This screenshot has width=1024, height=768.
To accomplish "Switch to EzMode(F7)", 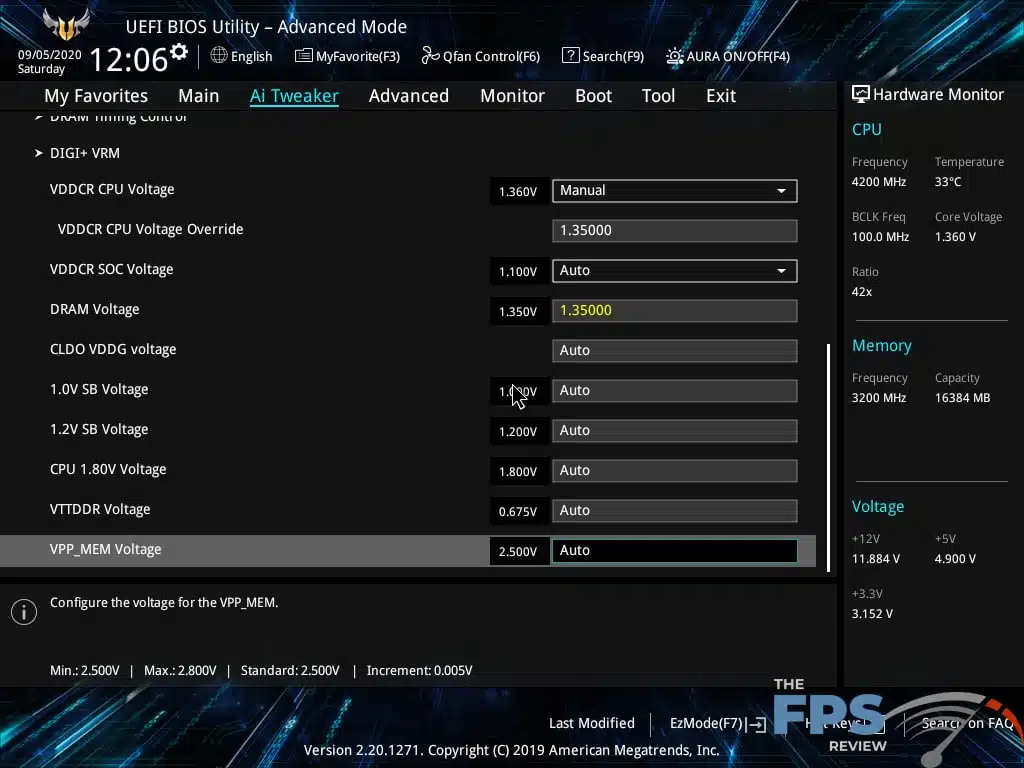I will click(718, 724).
